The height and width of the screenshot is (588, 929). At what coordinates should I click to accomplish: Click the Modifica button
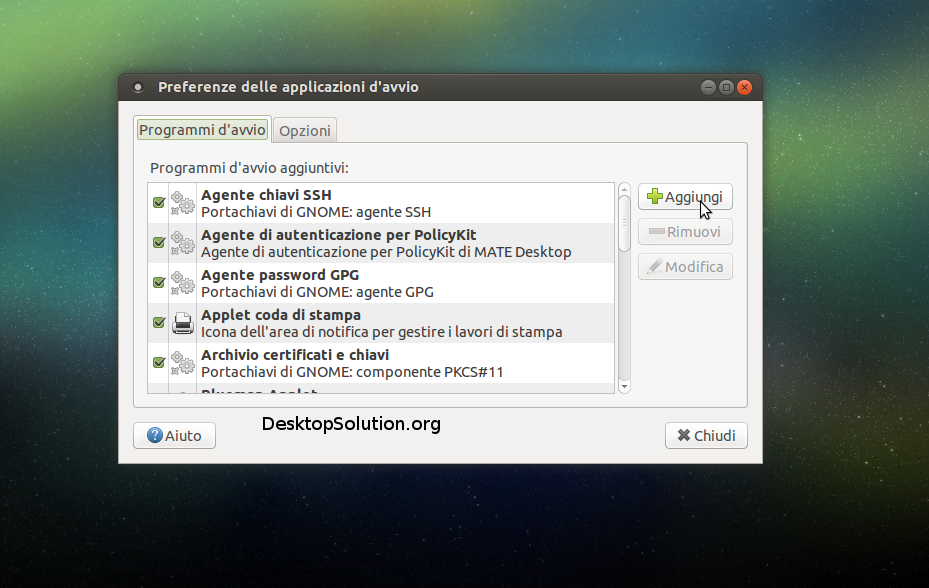coord(685,267)
